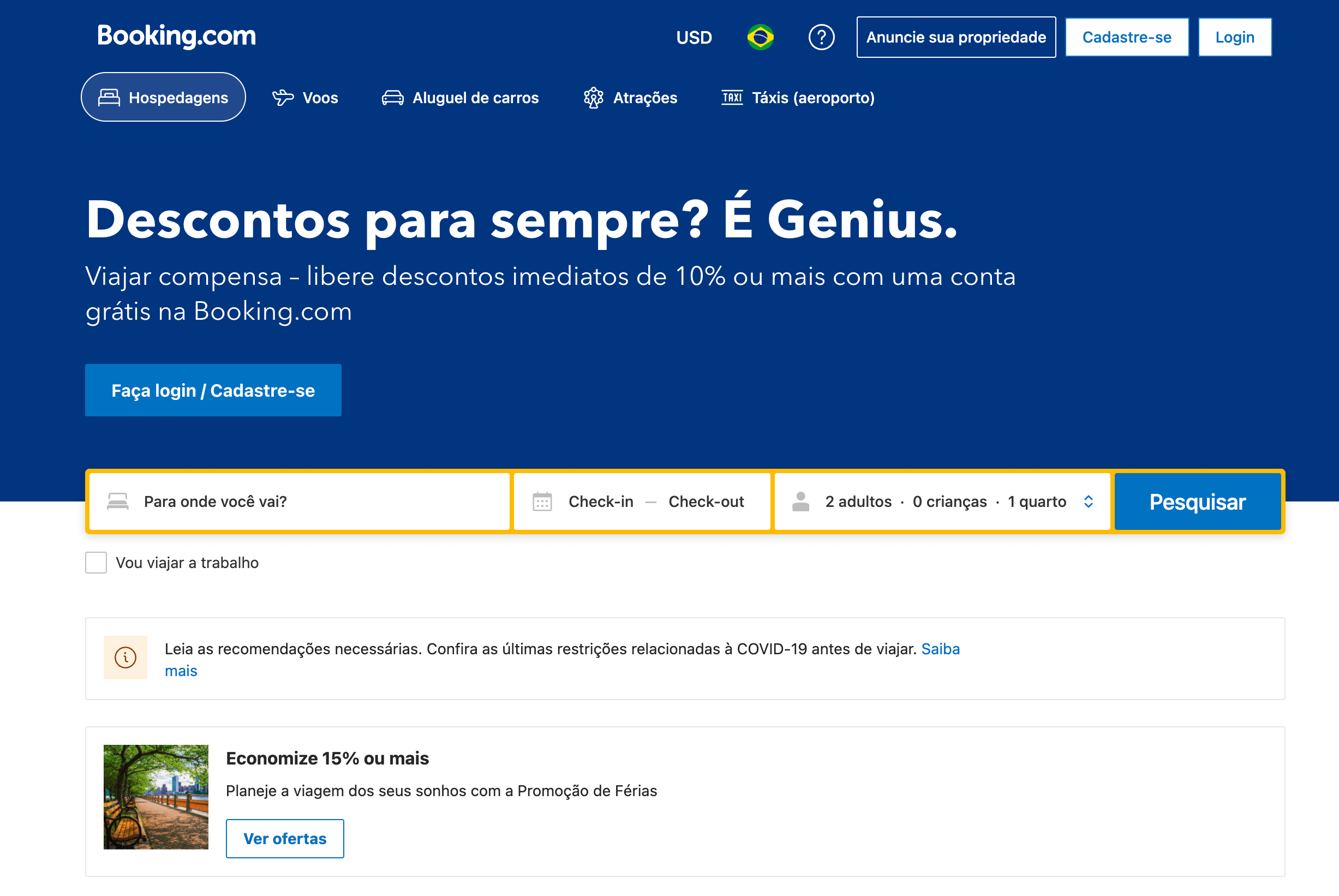Open the Aluguel de carros tab
This screenshot has height=896, width=1339.
(x=461, y=98)
